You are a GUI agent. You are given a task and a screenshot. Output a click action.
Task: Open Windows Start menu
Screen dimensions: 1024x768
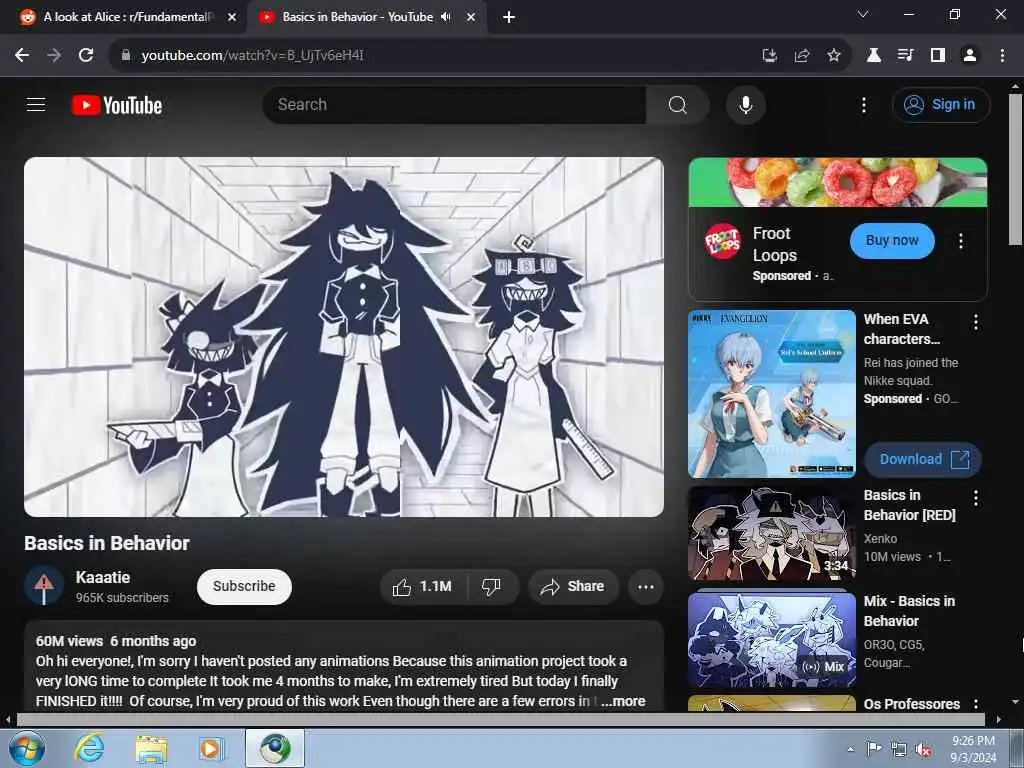27,748
